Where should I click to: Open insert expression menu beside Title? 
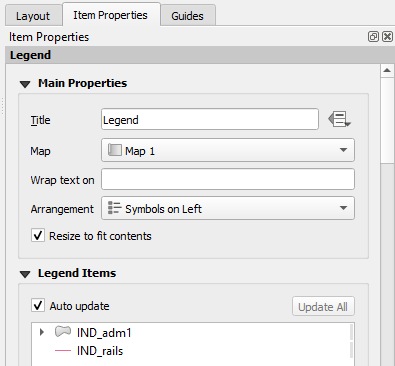[339, 119]
